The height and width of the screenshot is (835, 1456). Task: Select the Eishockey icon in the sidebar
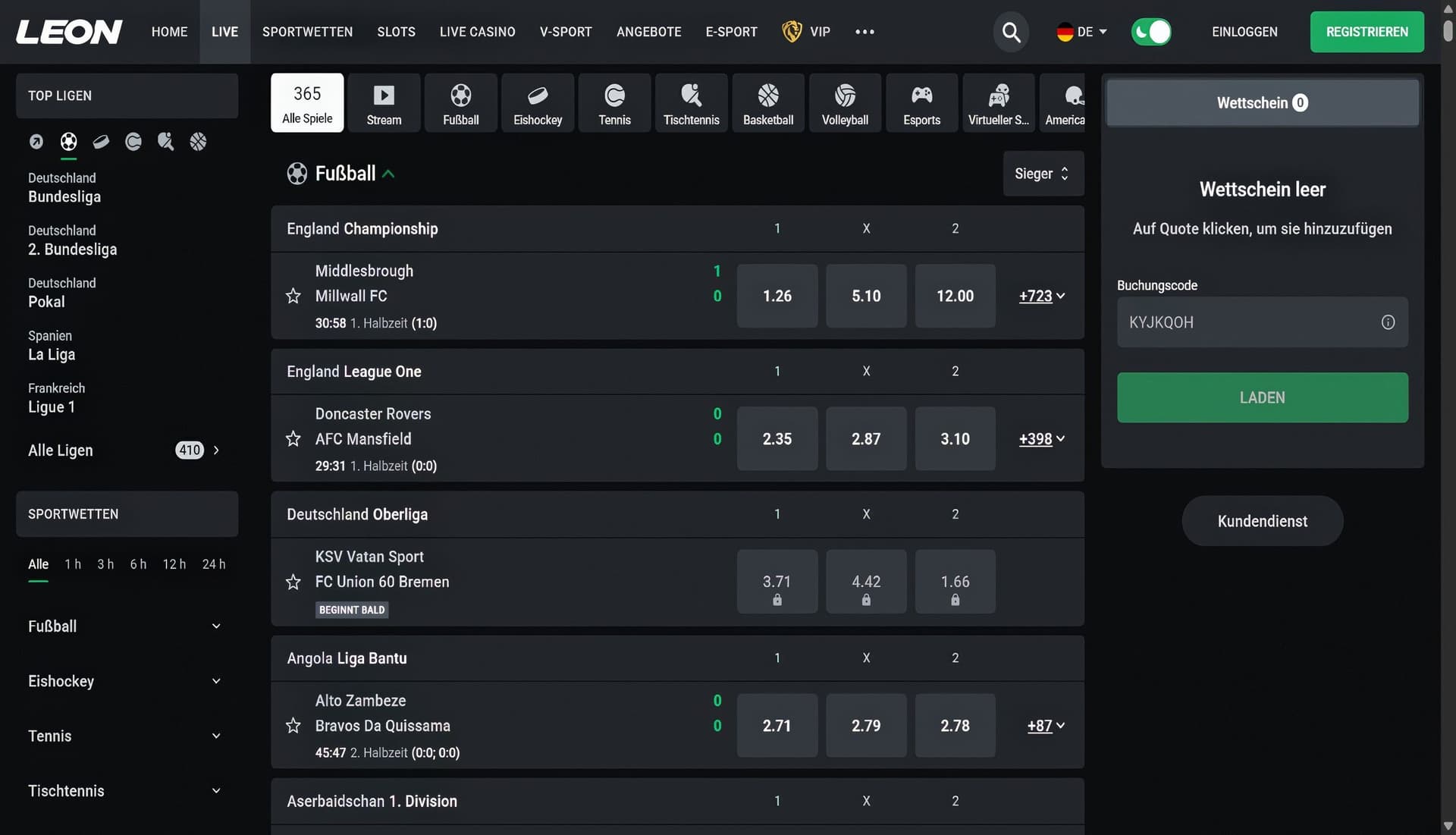coord(101,142)
